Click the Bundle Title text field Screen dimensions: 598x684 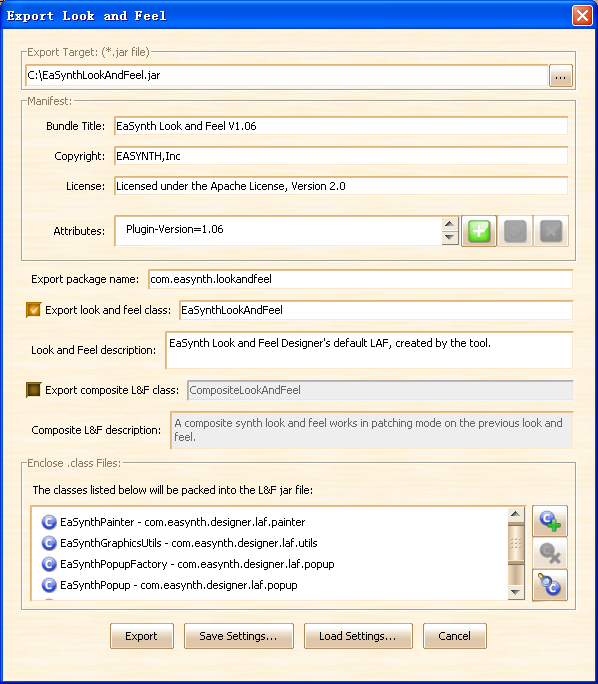click(x=341, y=126)
